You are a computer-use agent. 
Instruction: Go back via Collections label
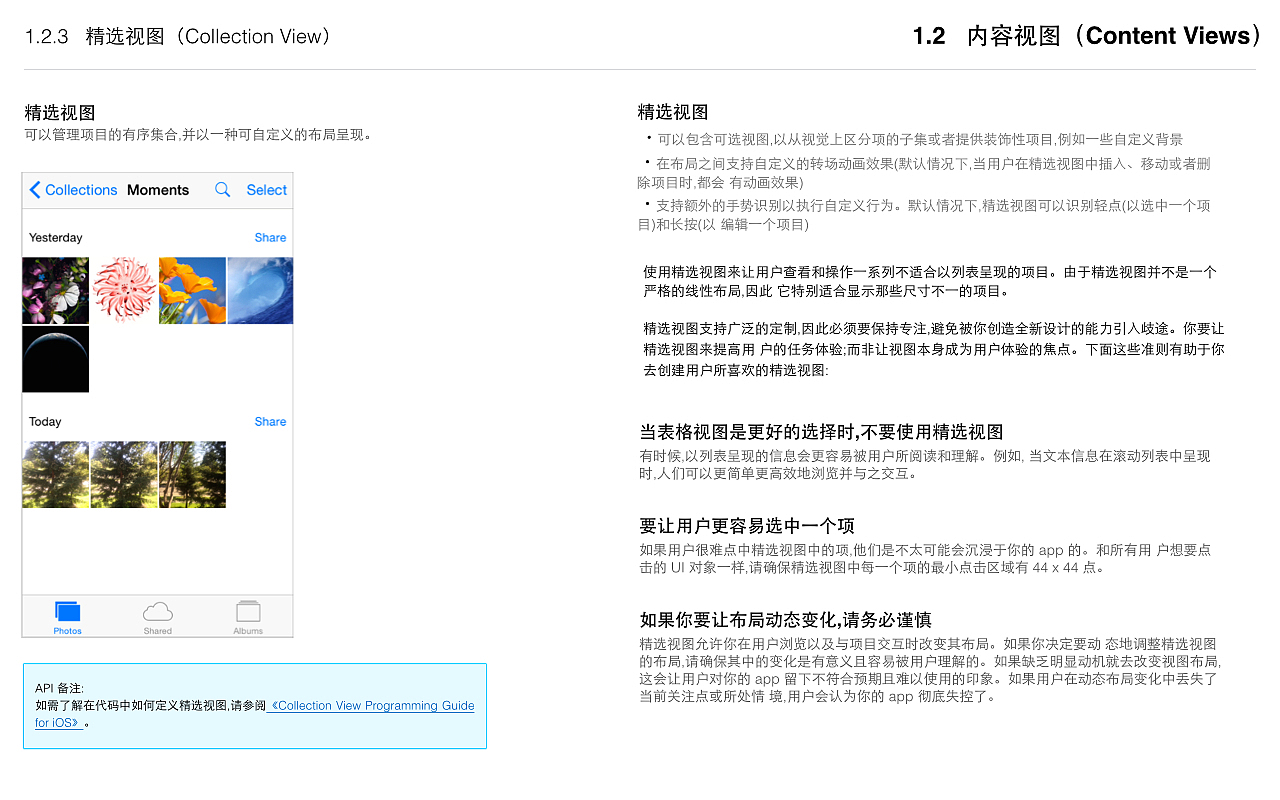[81, 190]
